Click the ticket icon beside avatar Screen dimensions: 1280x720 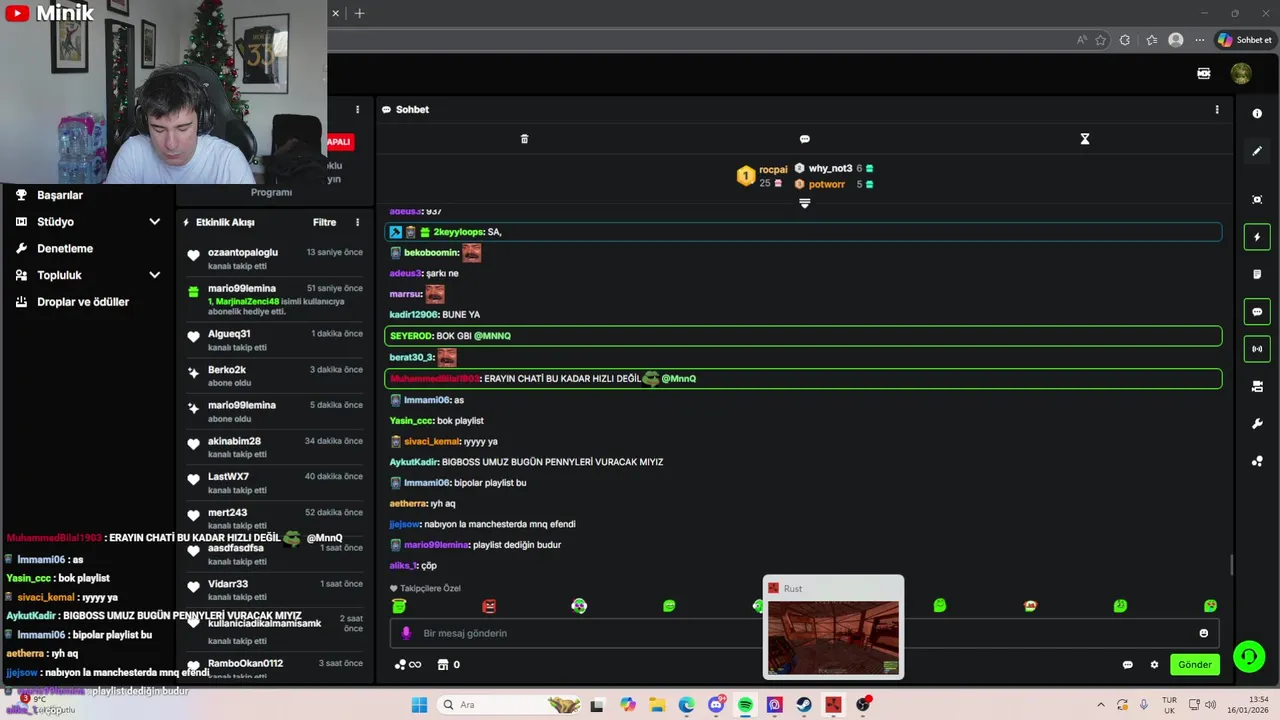click(1203, 73)
